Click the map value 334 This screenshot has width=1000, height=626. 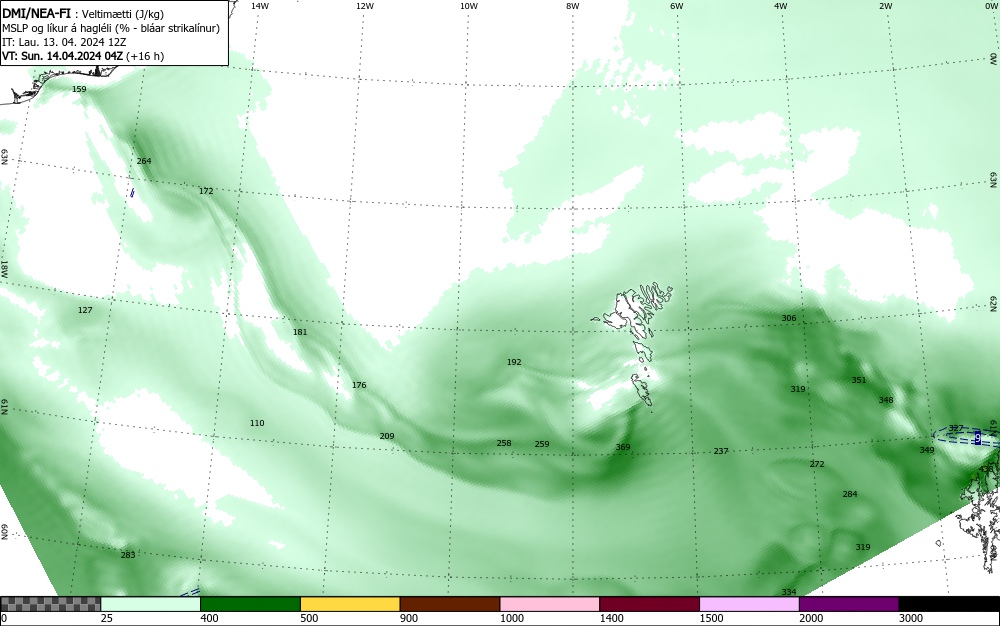789,592
